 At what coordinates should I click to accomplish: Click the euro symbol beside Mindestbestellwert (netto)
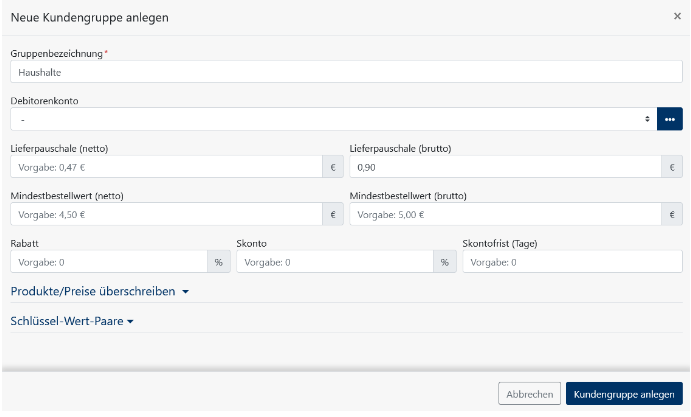[x=333, y=214]
